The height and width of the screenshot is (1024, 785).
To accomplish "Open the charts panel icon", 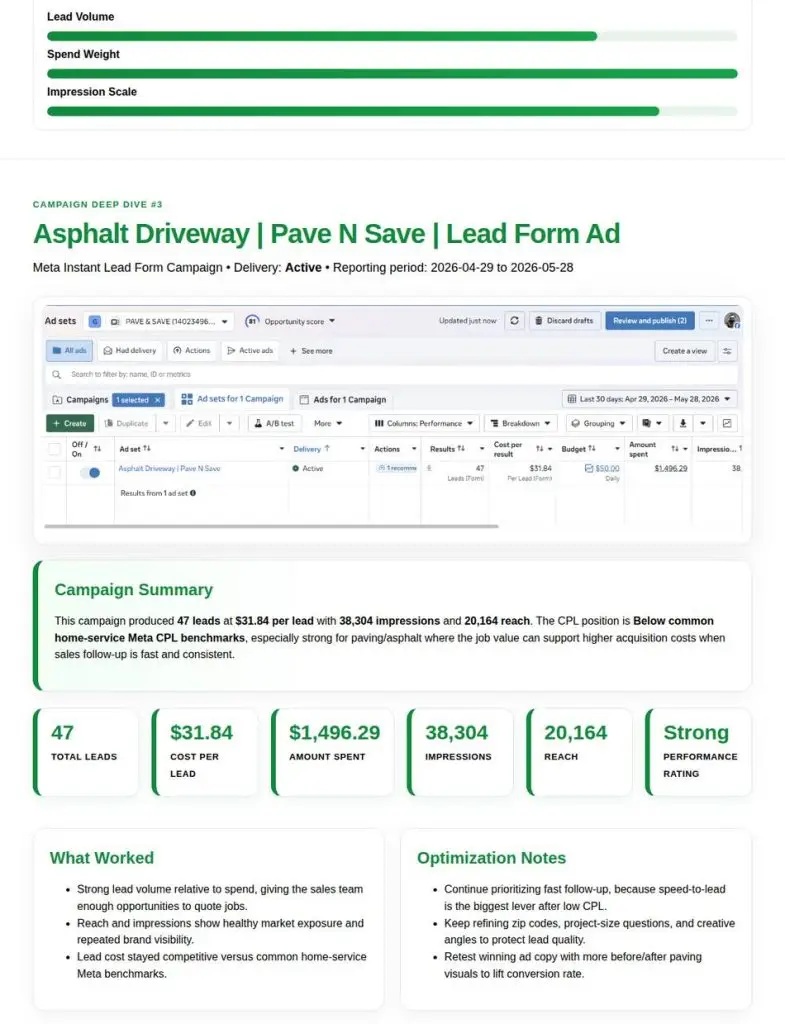I will (727, 423).
